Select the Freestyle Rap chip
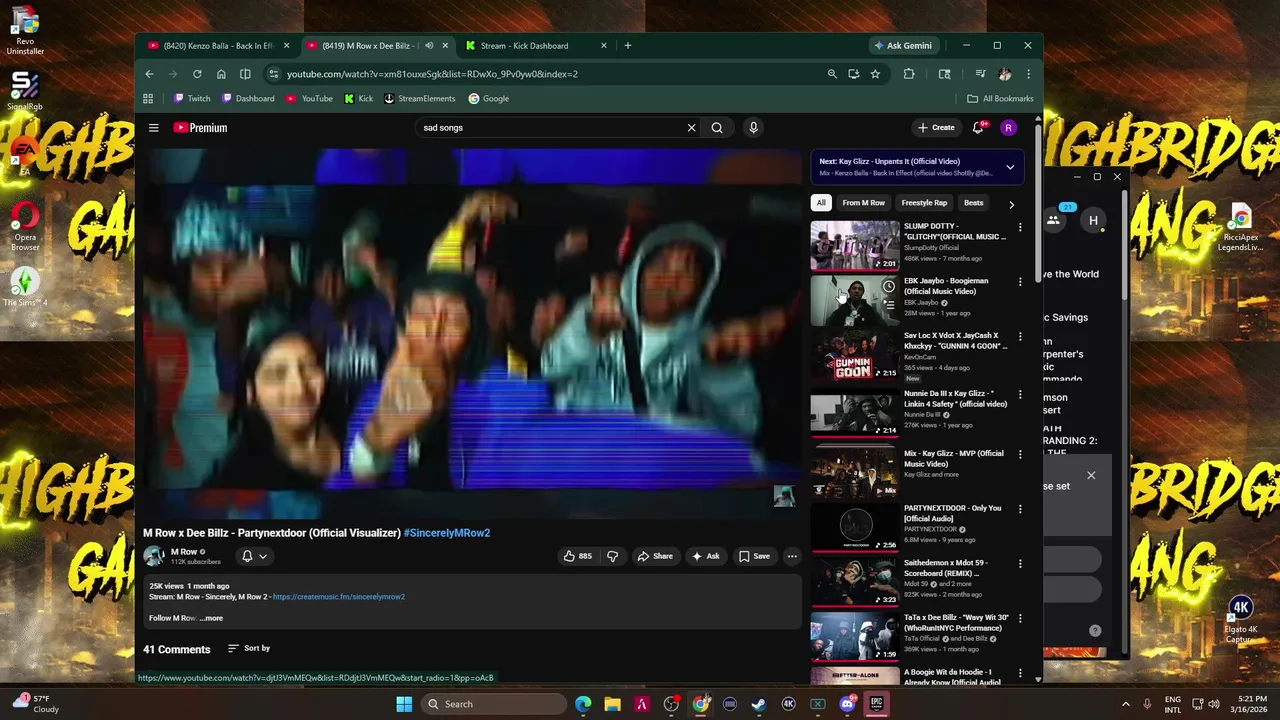This screenshot has height=720, width=1280. 924,203
